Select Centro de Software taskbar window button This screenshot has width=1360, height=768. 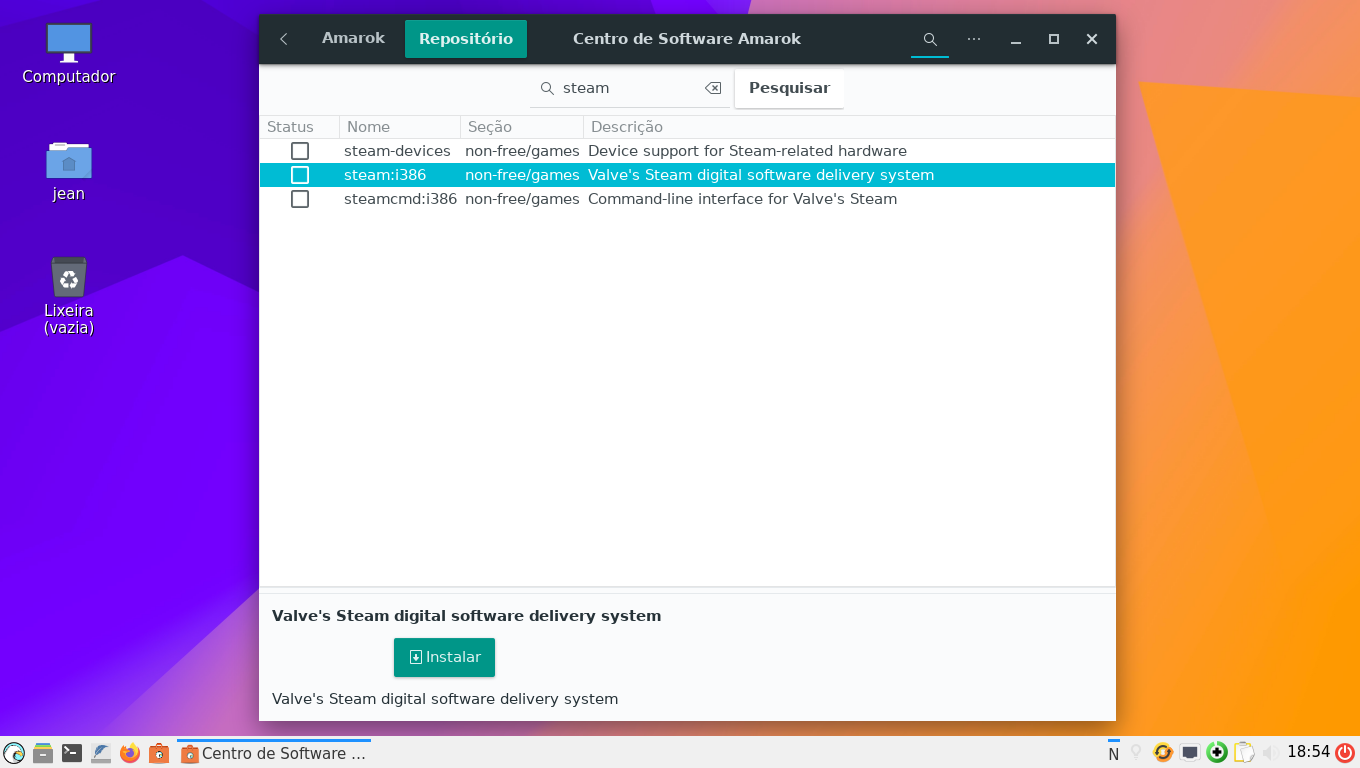click(274, 753)
